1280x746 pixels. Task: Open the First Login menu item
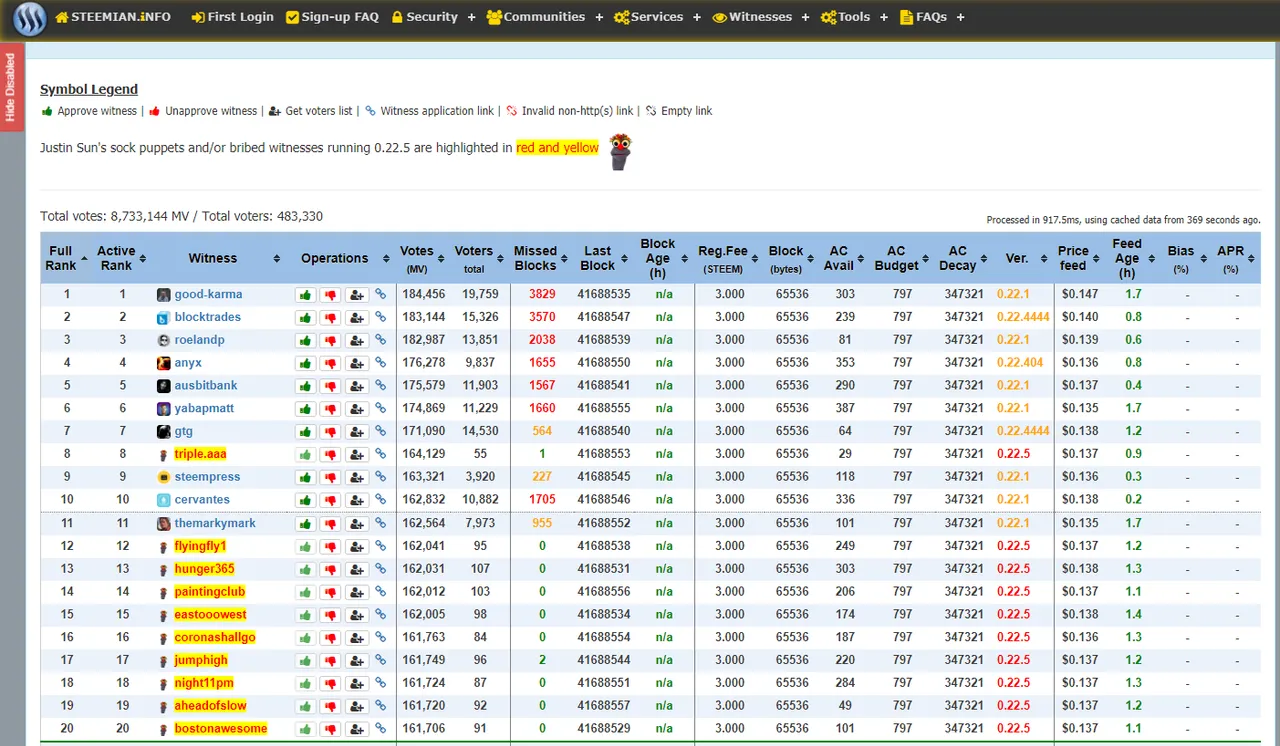tap(232, 17)
